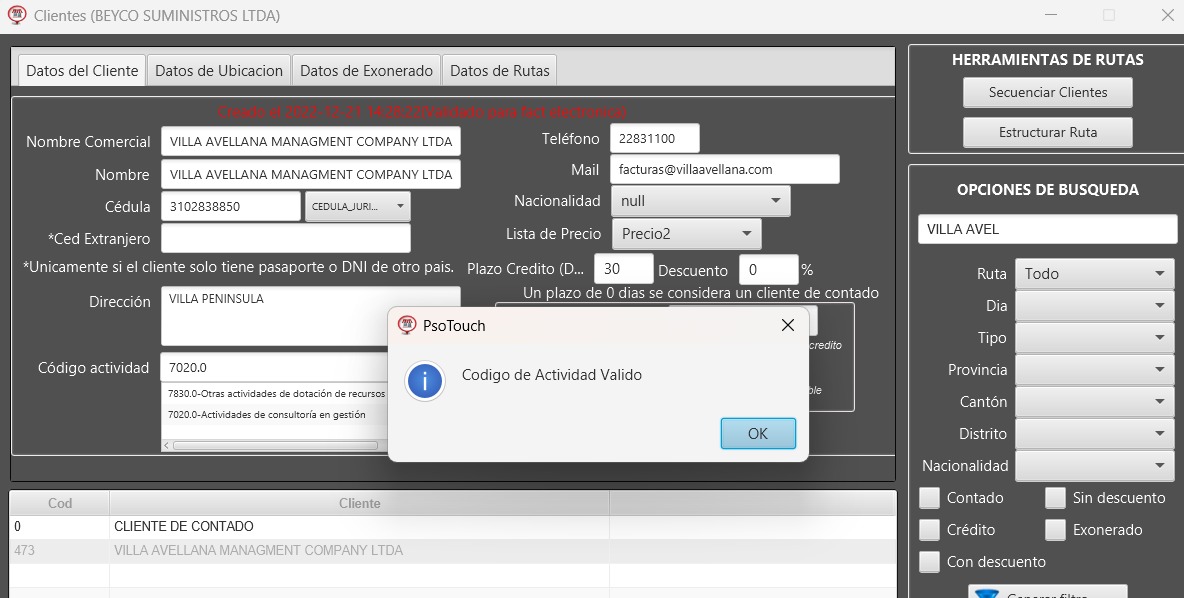
Task: Open the cédula type dropdown CEDULA_JURI
Action: click(x=358, y=207)
